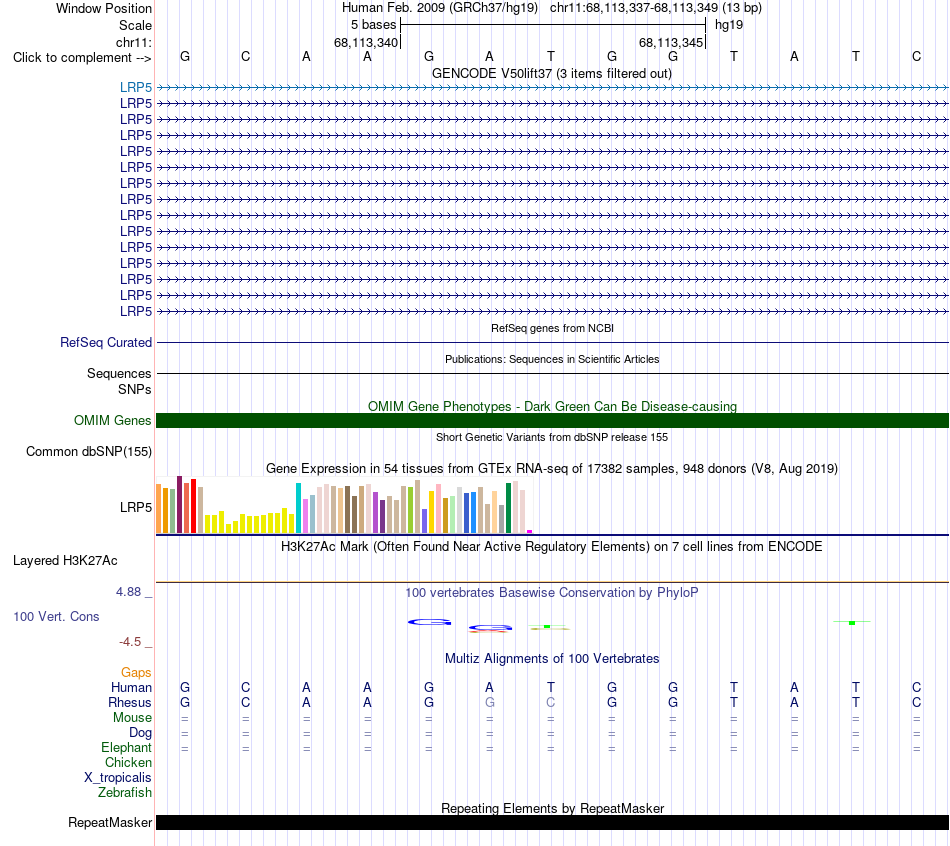
Task: Click the orange 'Gaps' alignment label
Action: [x=136, y=673]
